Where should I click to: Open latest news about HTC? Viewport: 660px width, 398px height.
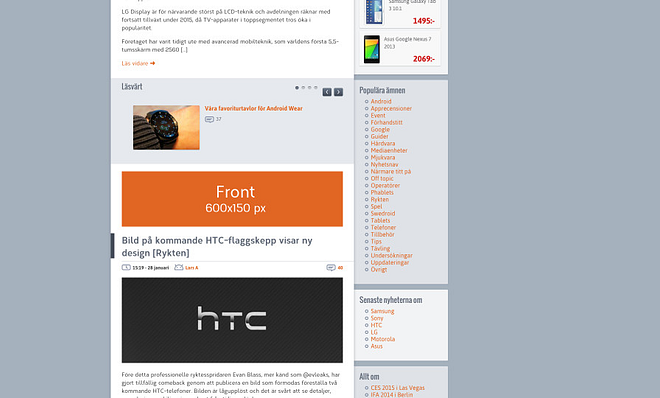[376, 325]
